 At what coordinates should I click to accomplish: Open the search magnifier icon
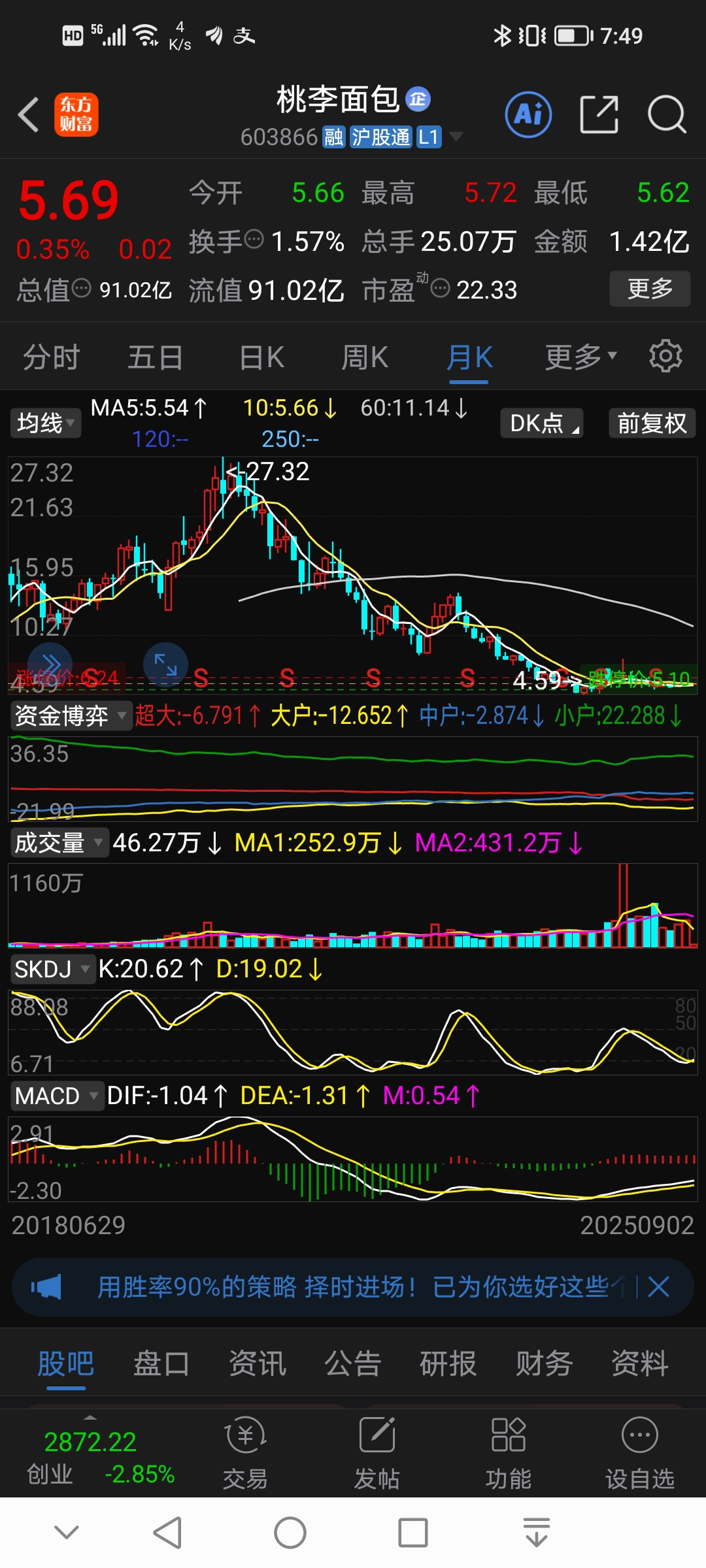(666, 114)
